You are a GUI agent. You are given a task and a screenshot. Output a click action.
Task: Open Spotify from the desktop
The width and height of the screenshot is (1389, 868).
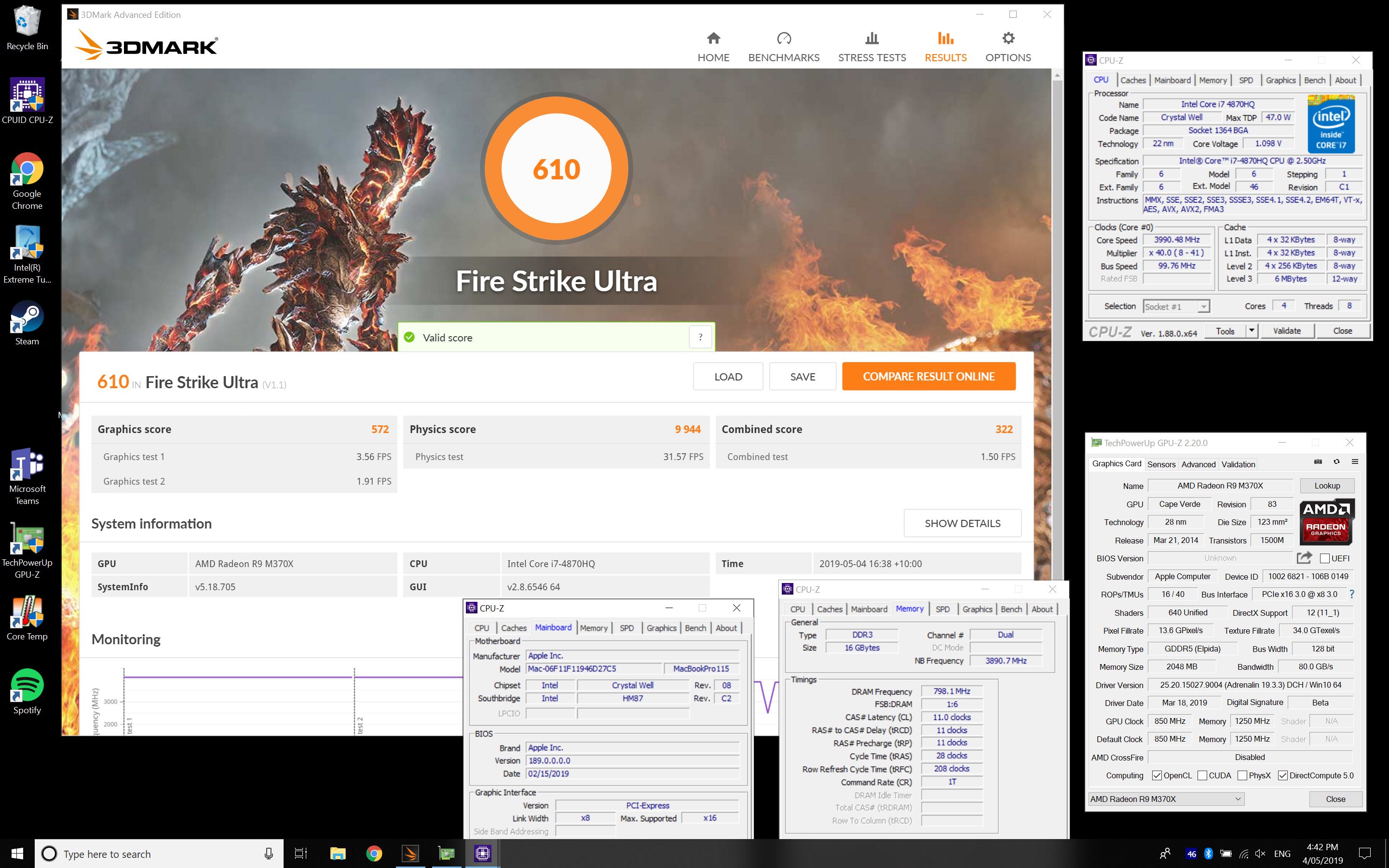(27, 692)
